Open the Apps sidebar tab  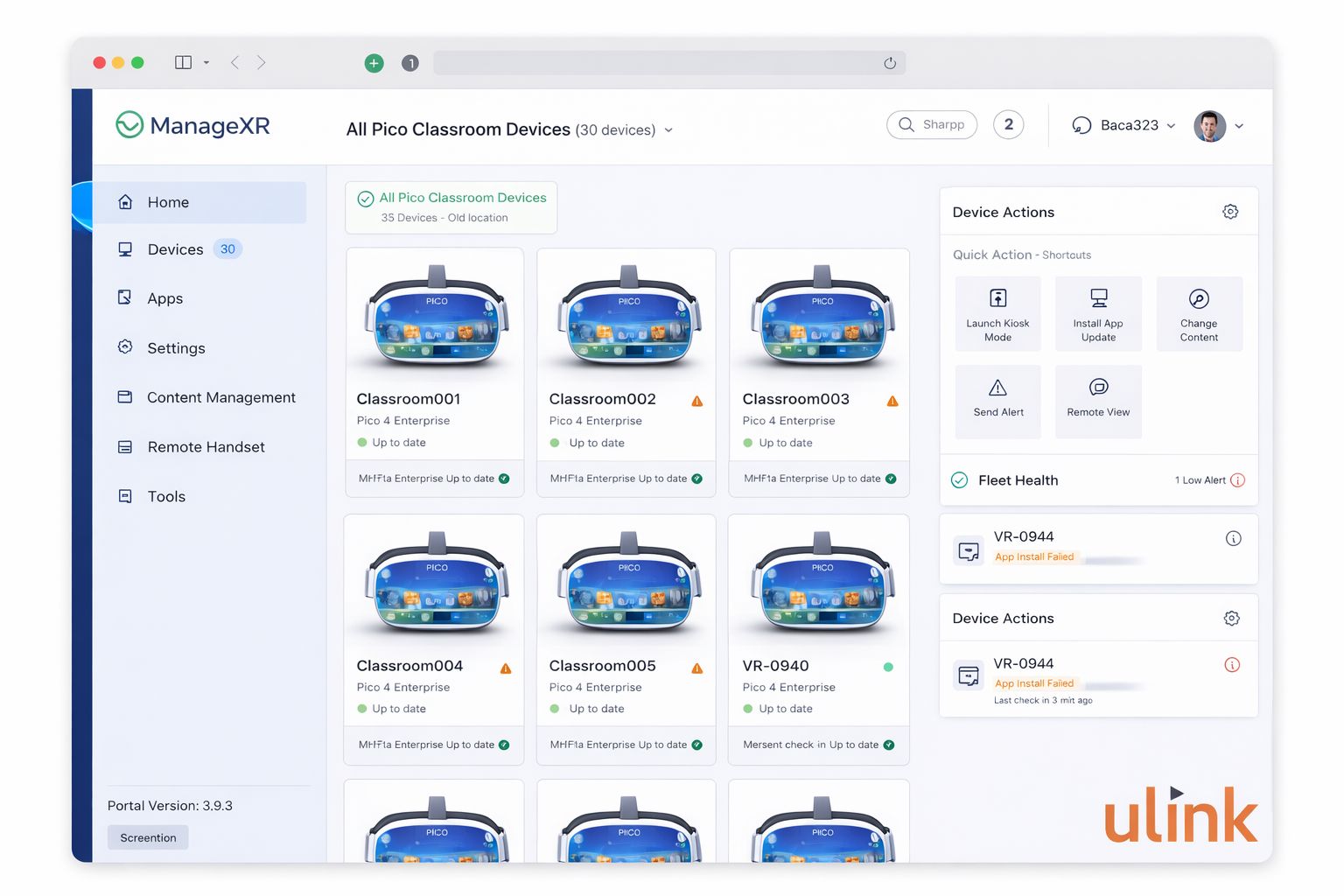coord(164,298)
